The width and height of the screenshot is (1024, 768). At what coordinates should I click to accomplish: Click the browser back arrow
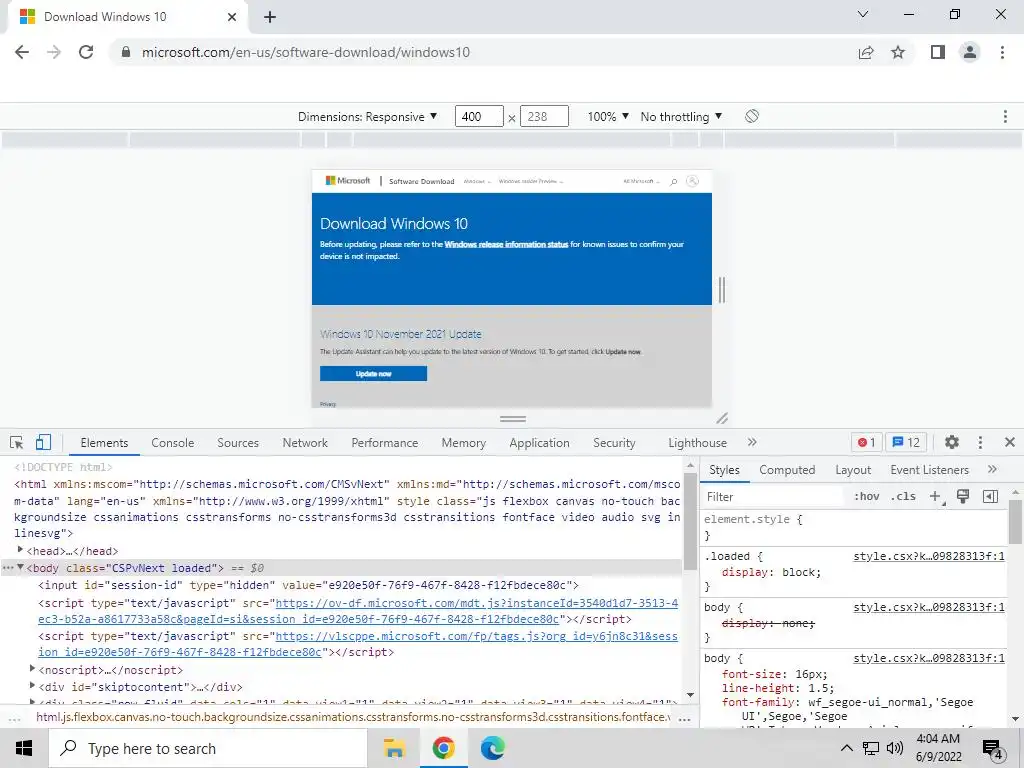click(22, 52)
